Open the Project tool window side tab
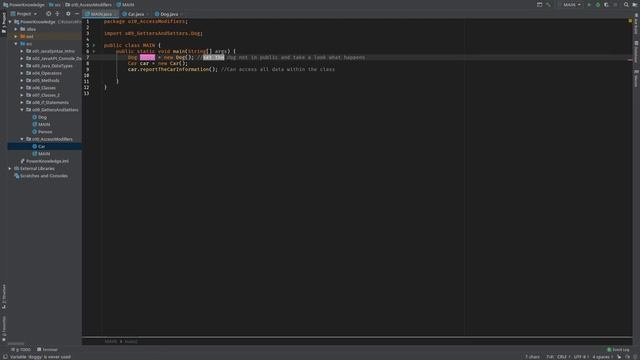This screenshot has width=640, height=360. click(4, 23)
